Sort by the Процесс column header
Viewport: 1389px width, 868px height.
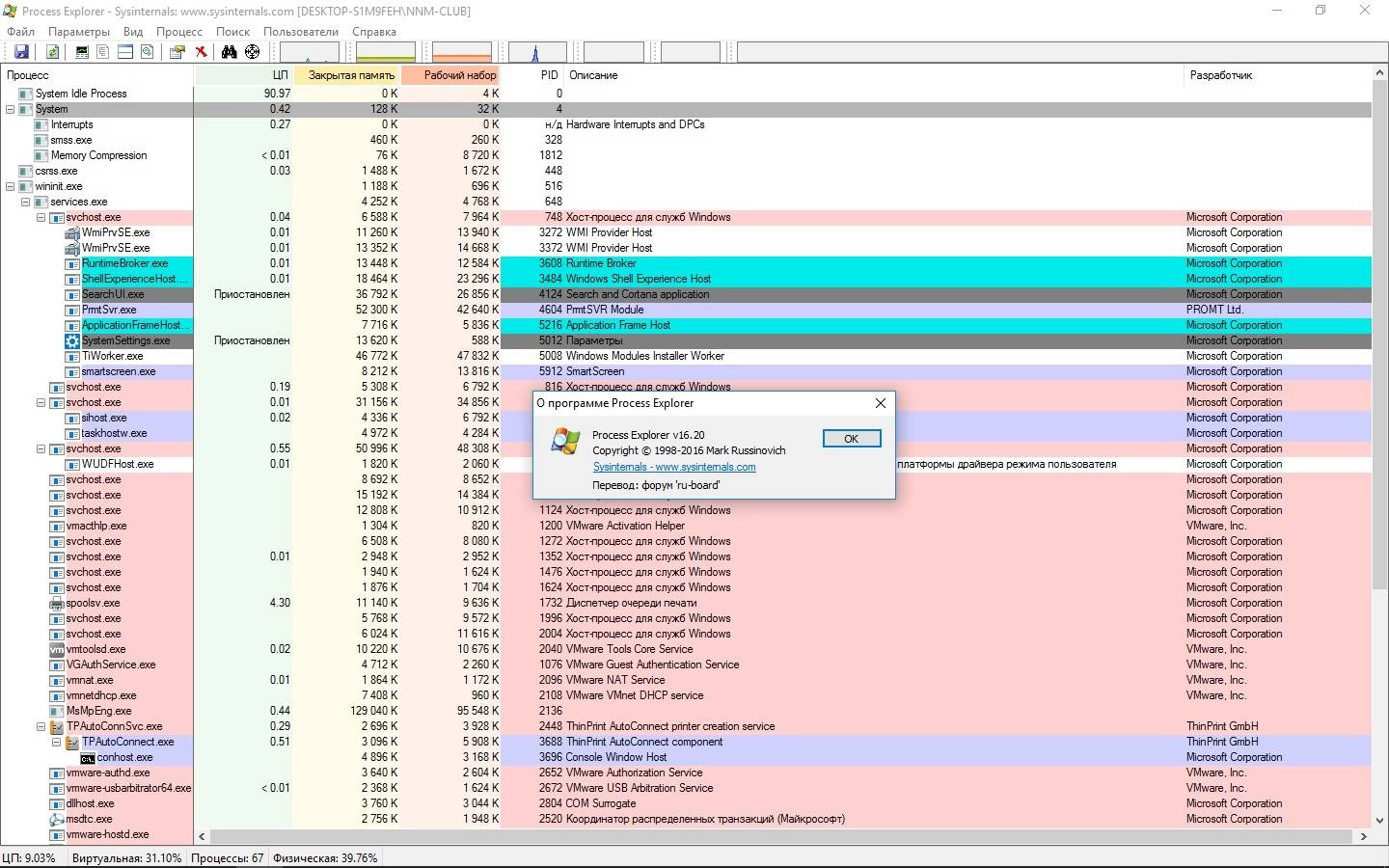click(x=97, y=74)
